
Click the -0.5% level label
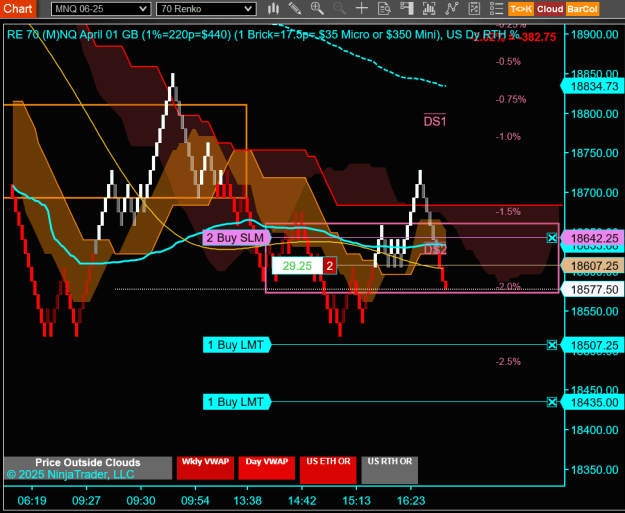coord(508,62)
